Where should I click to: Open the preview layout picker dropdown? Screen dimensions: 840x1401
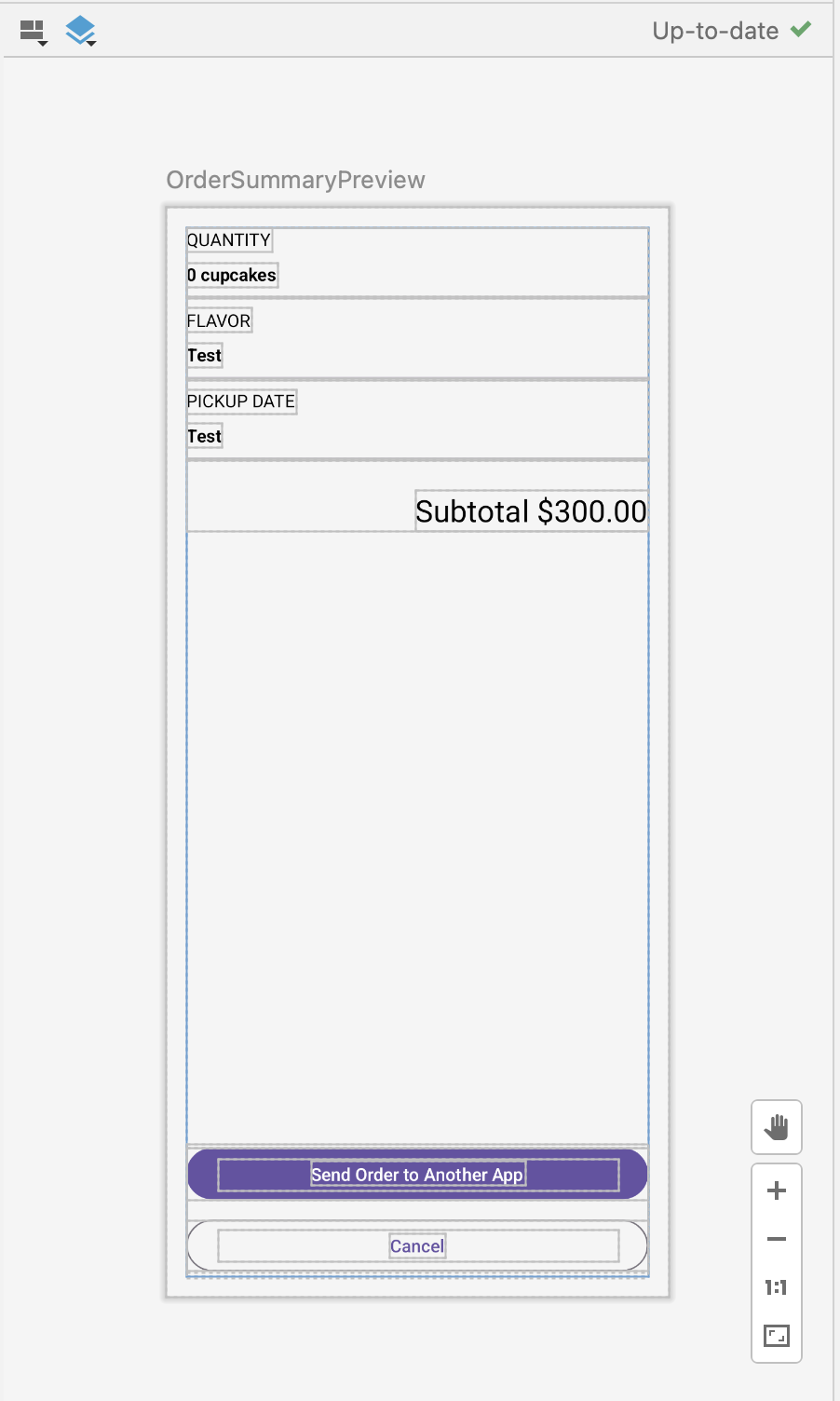click(x=34, y=32)
